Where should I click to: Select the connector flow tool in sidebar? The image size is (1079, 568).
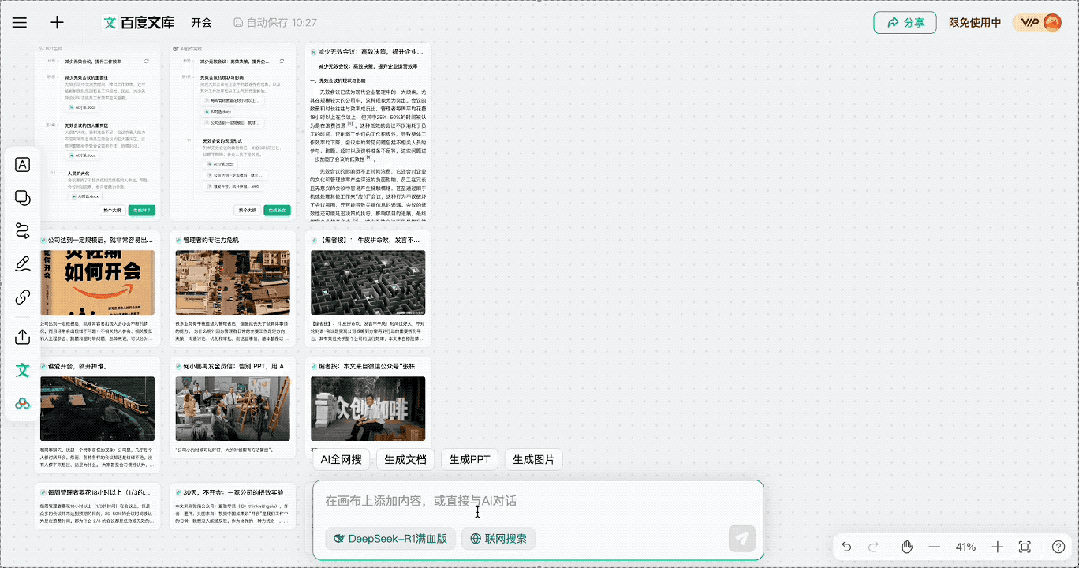click(23, 231)
